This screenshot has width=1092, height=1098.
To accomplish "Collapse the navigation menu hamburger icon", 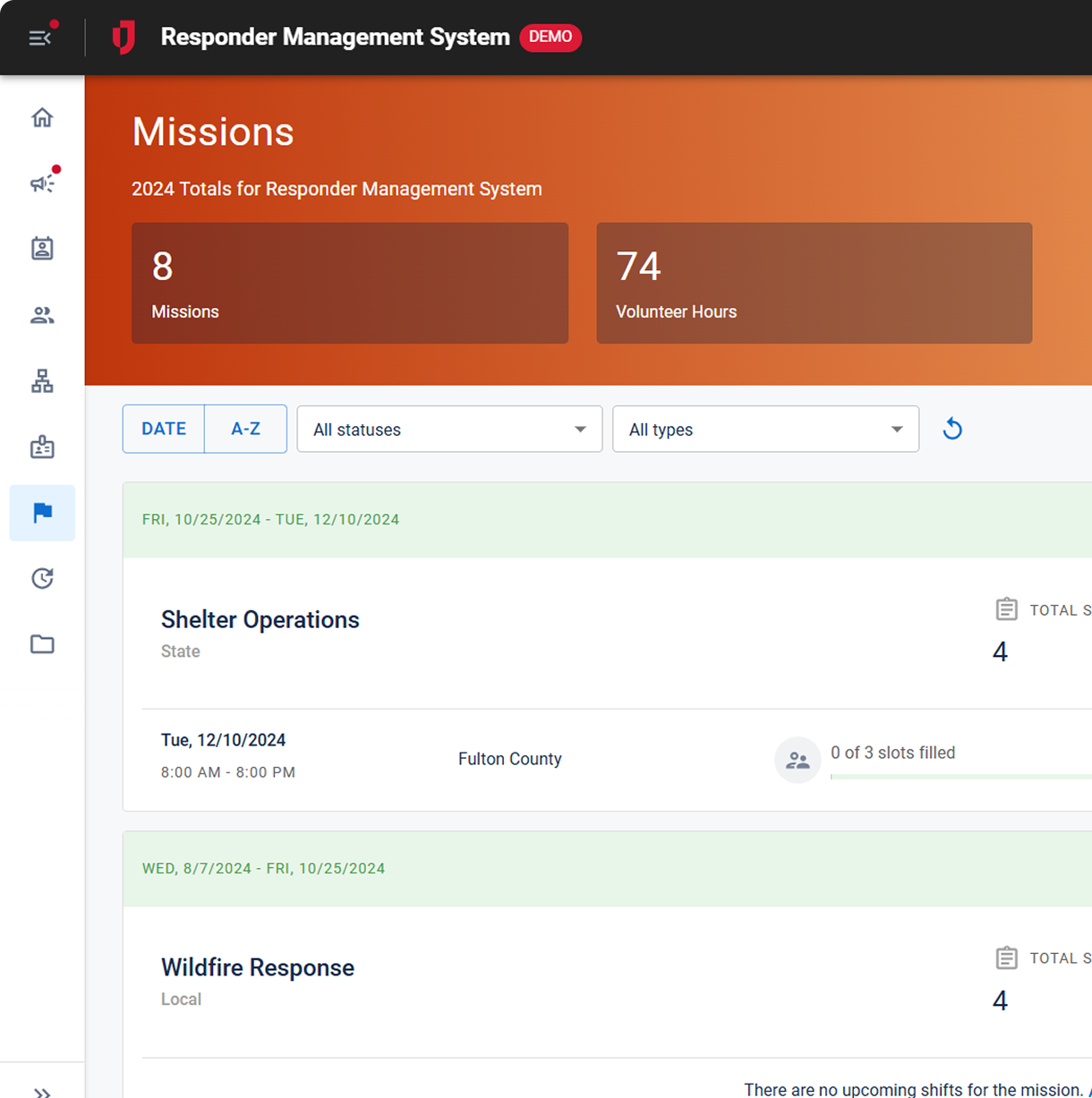I will pos(40,38).
